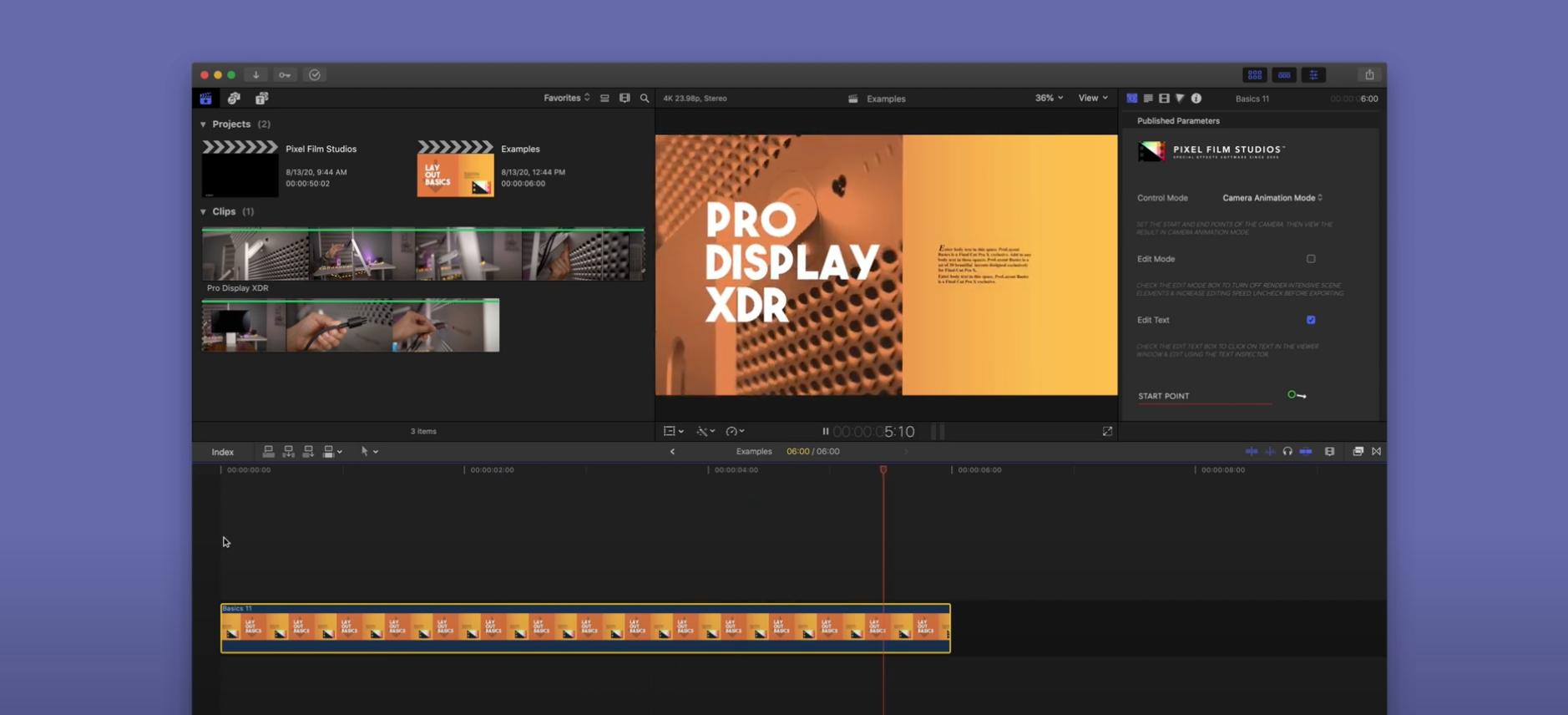Click the timeline Index button
1568x715 pixels.
(223, 452)
